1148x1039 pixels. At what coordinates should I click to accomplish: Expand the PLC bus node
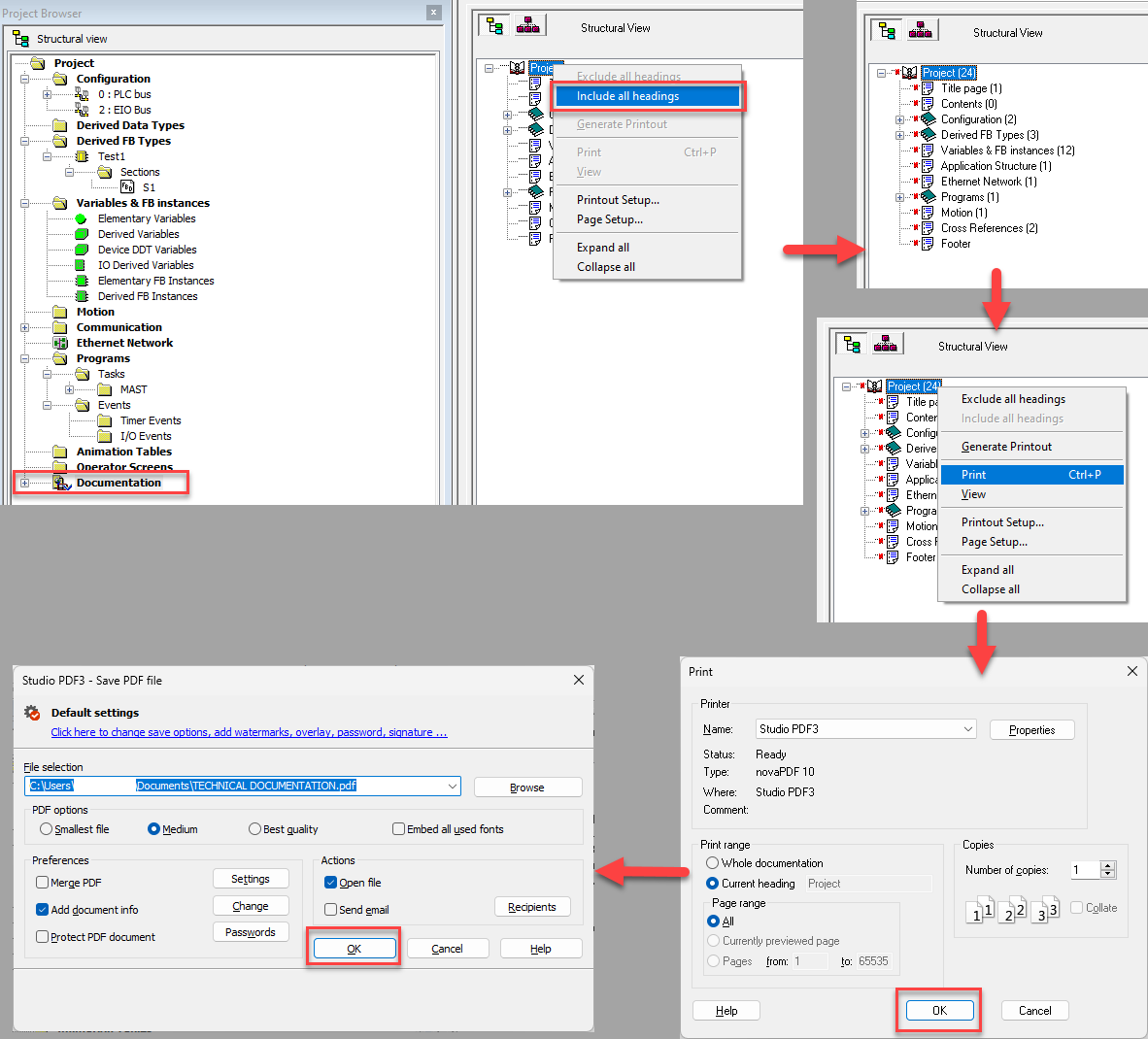[x=47, y=94]
